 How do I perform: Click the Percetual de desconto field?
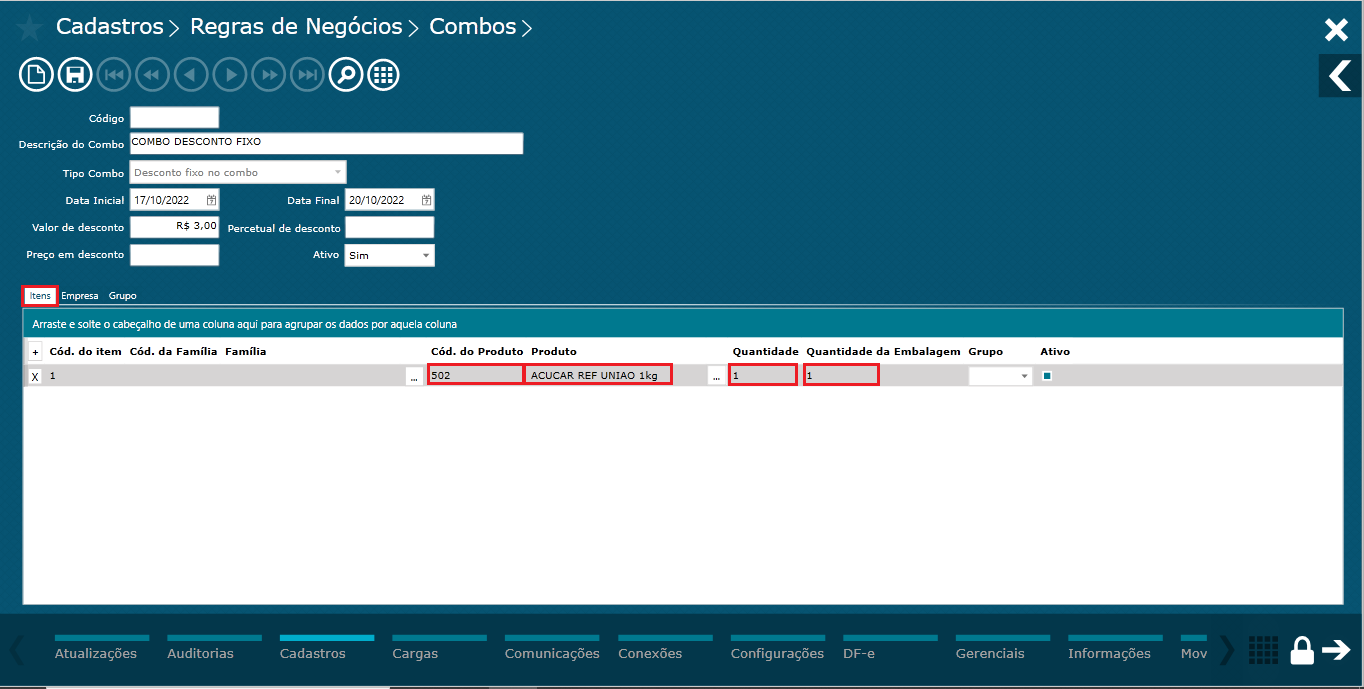click(390, 227)
